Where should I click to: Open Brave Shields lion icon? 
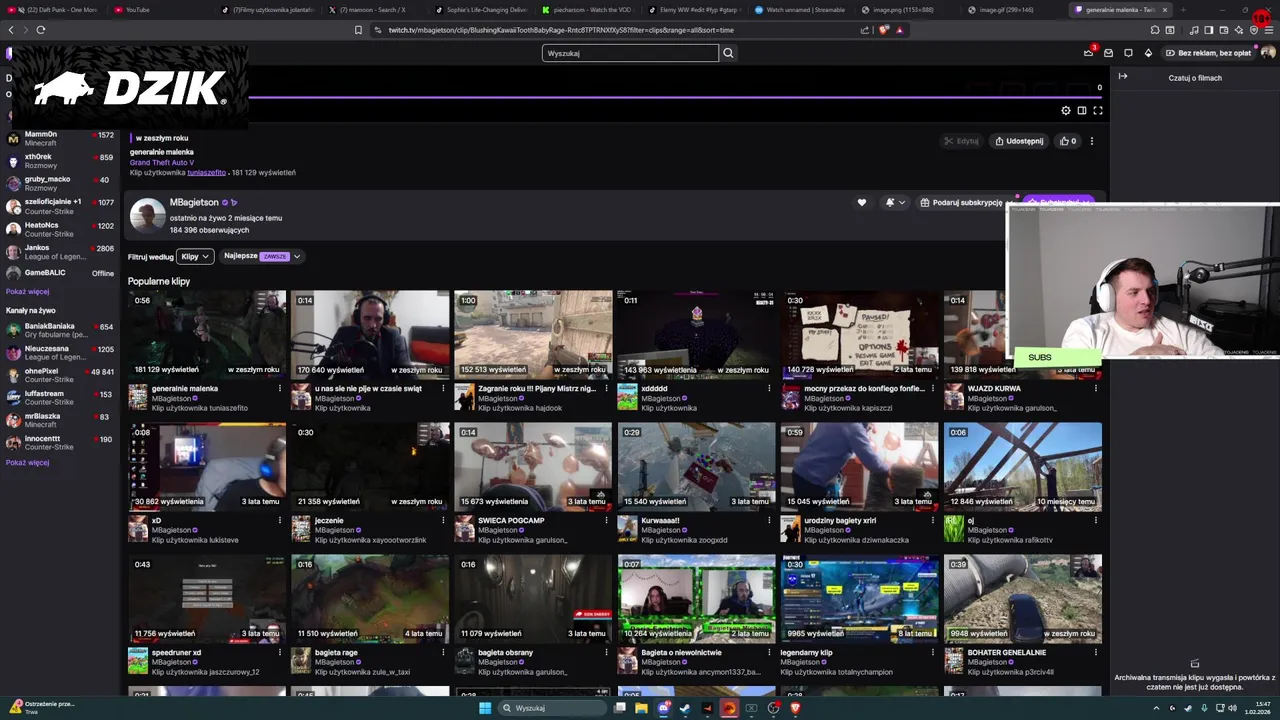pos(883,30)
